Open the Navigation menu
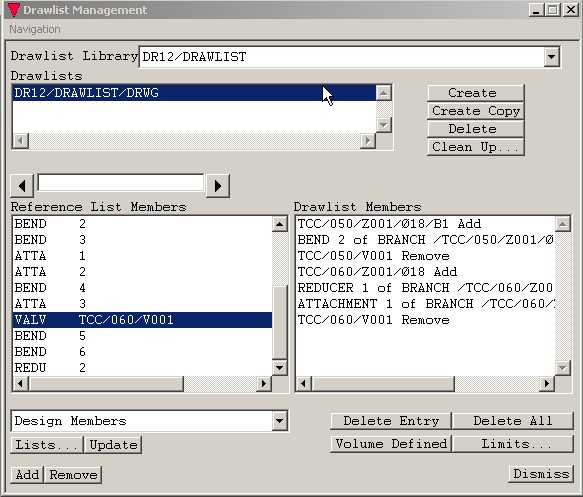The height and width of the screenshot is (497, 583). click(x=35, y=29)
